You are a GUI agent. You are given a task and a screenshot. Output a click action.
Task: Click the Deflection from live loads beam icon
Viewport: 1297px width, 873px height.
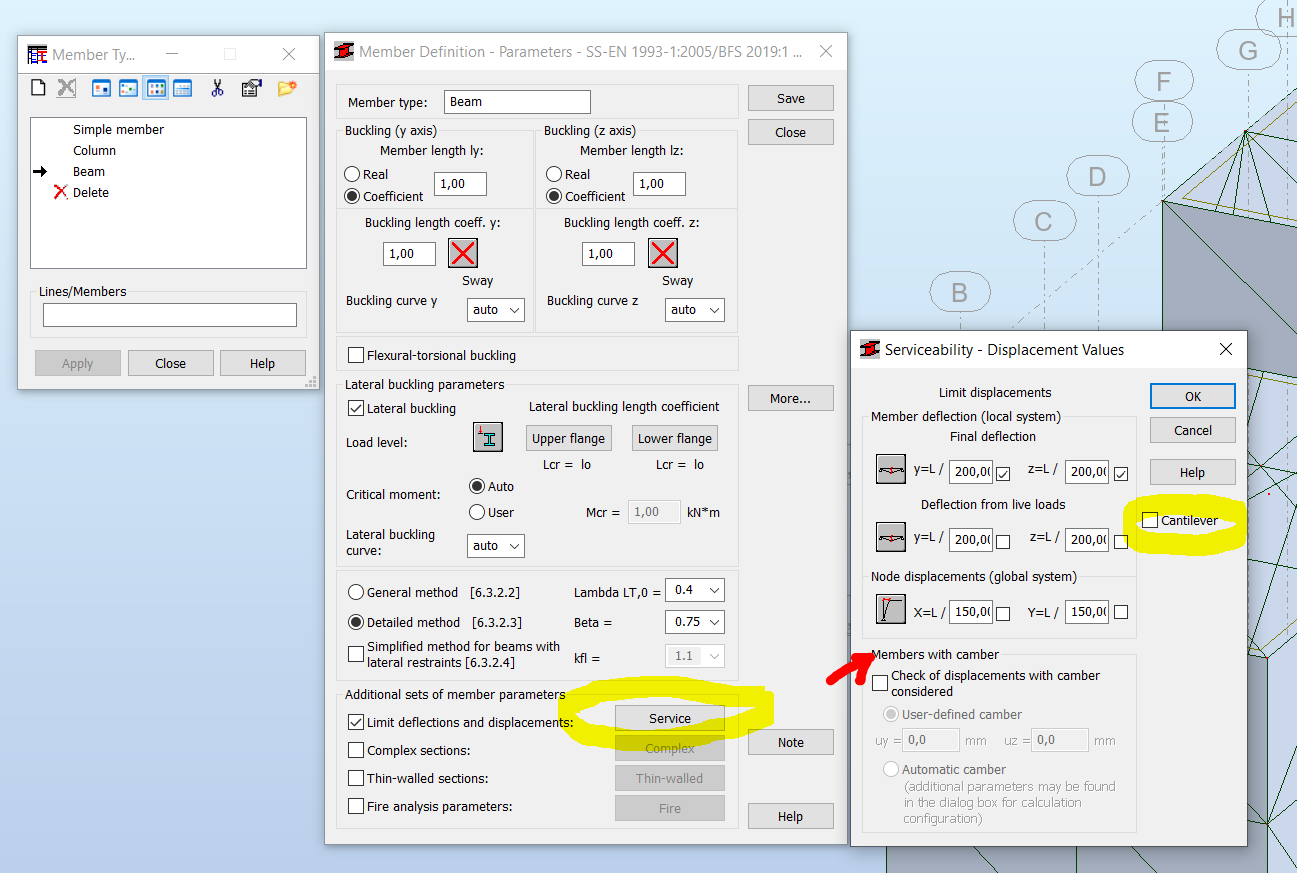(x=890, y=537)
